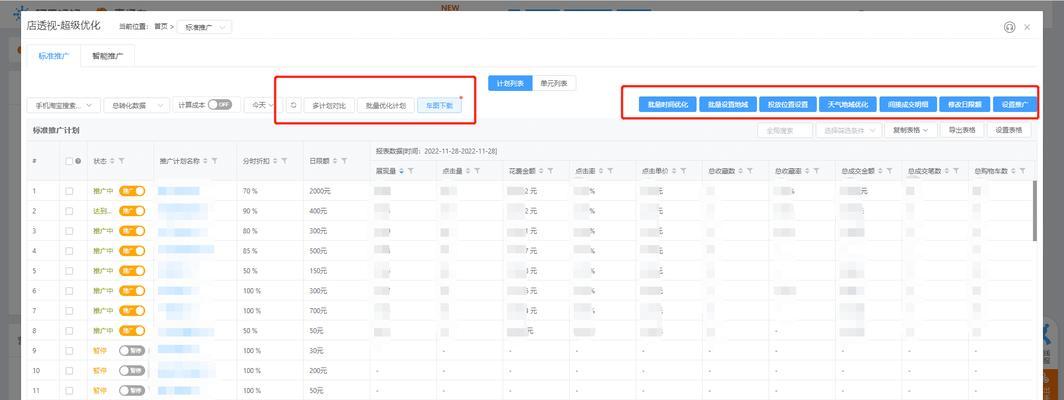The height and width of the screenshot is (400, 1064).
Task: Sort table by 点击量 arrows
Action: [x=468, y=171]
